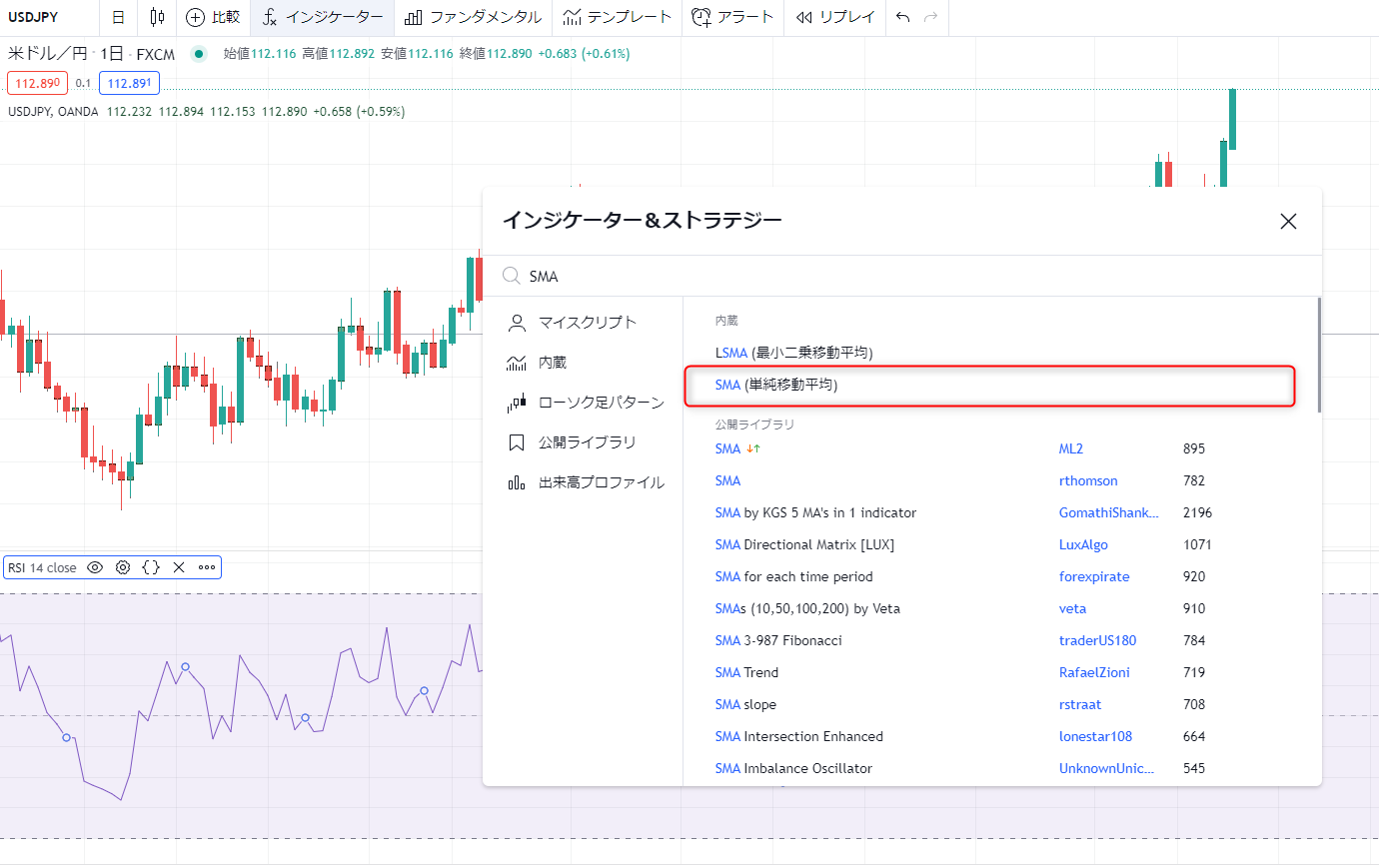Open author UnknownUnic... profile
The width and height of the screenshot is (1379, 868).
pos(1106,768)
